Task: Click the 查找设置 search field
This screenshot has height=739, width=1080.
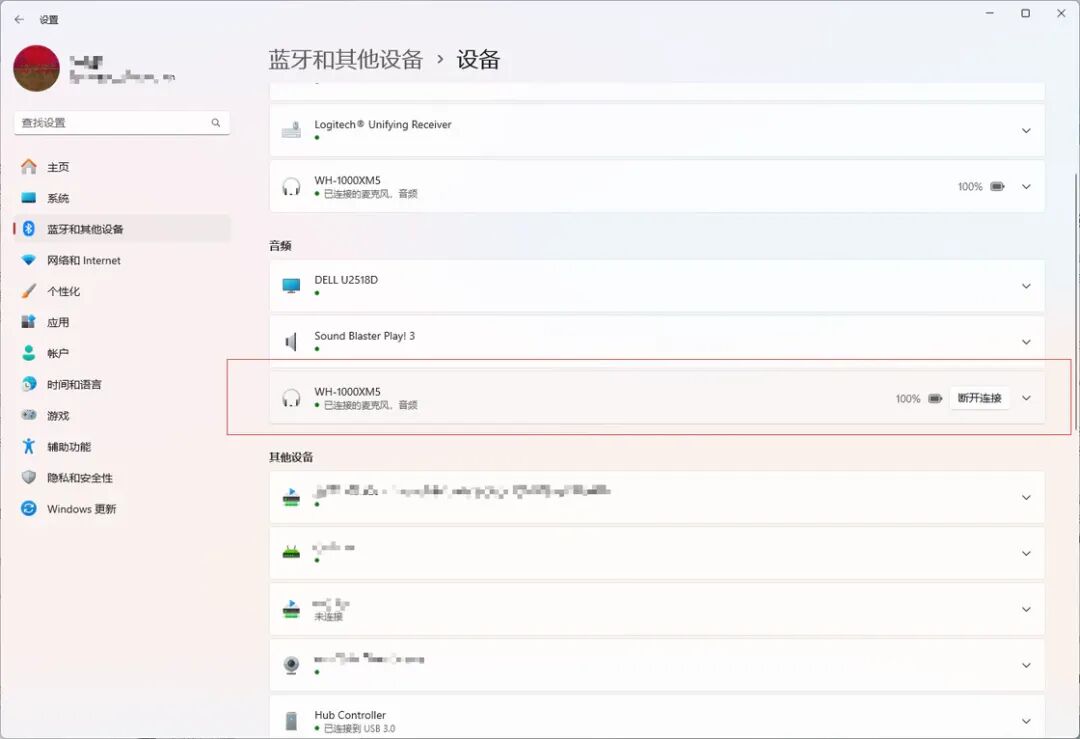Action: point(122,123)
